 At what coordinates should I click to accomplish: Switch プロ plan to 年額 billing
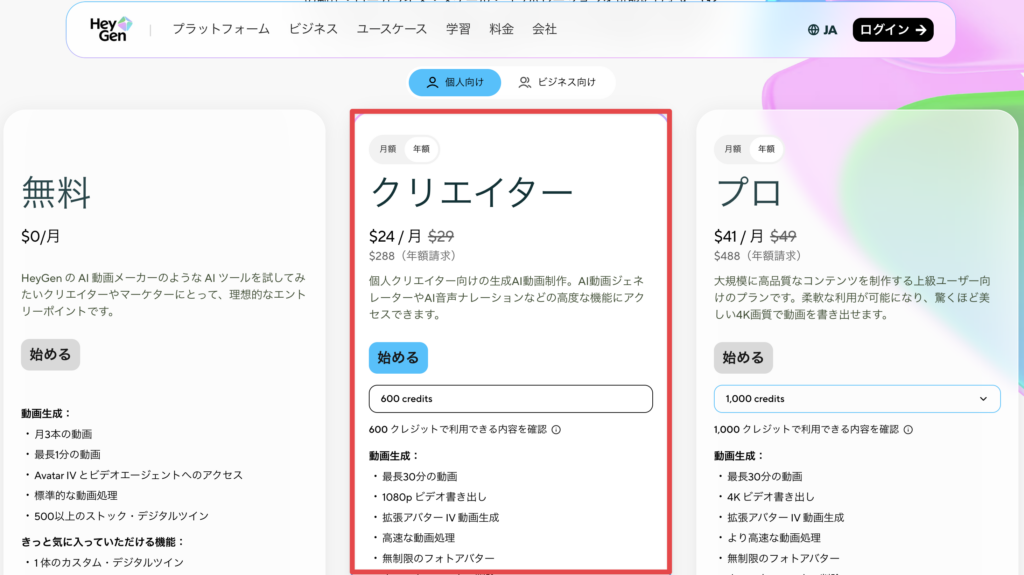pos(766,149)
